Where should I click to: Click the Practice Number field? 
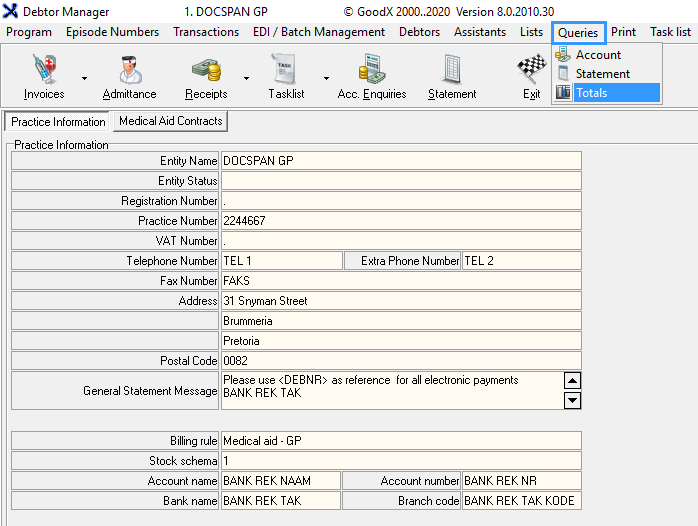(x=400, y=221)
